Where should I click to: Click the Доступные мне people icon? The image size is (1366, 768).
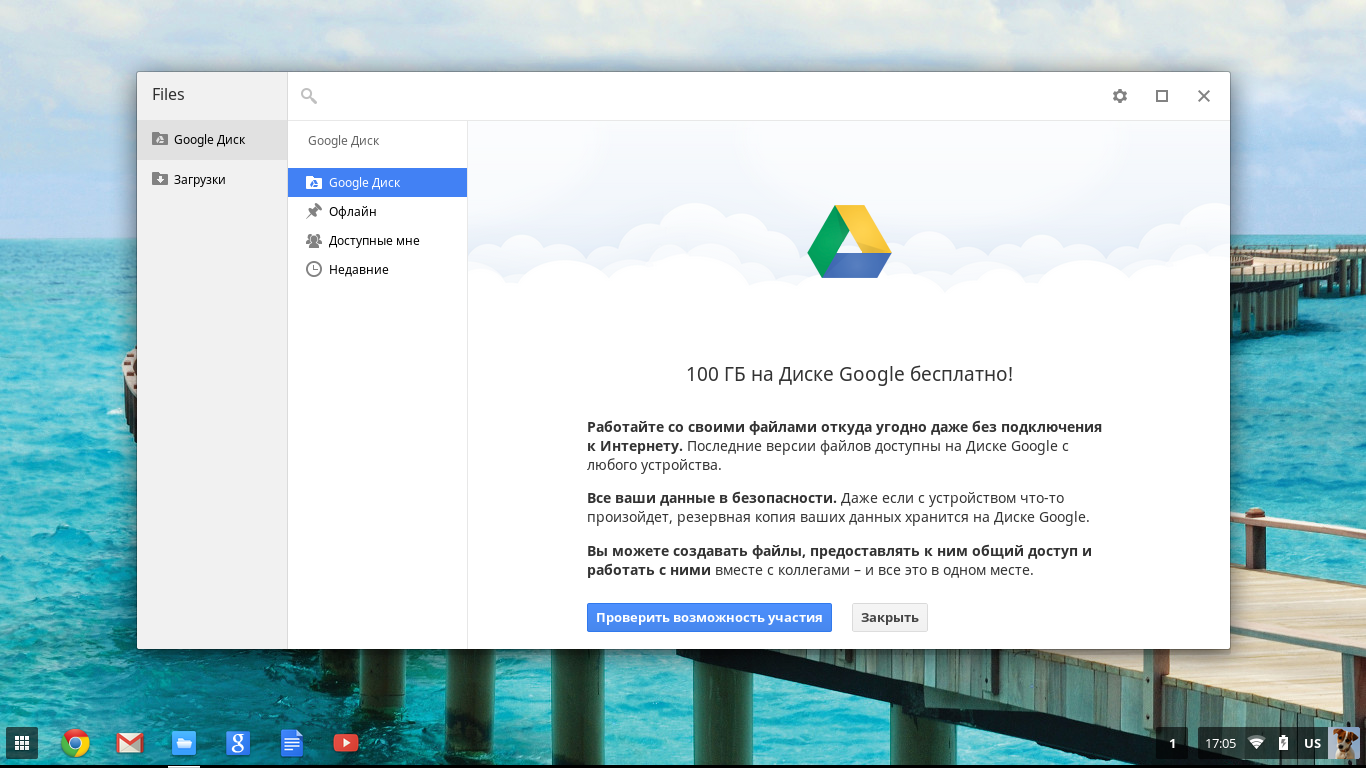pyautogui.click(x=314, y=241)
